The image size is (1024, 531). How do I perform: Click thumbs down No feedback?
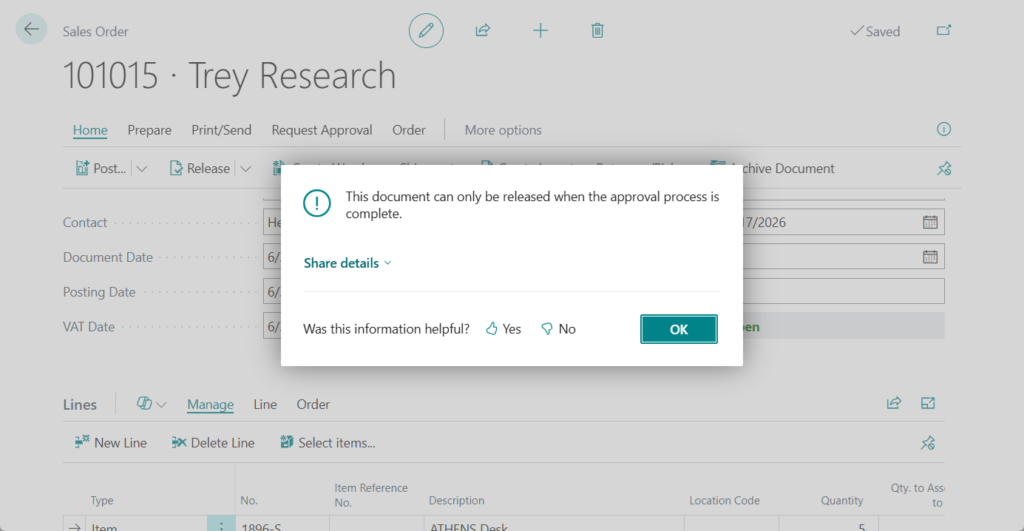[558, 329]
